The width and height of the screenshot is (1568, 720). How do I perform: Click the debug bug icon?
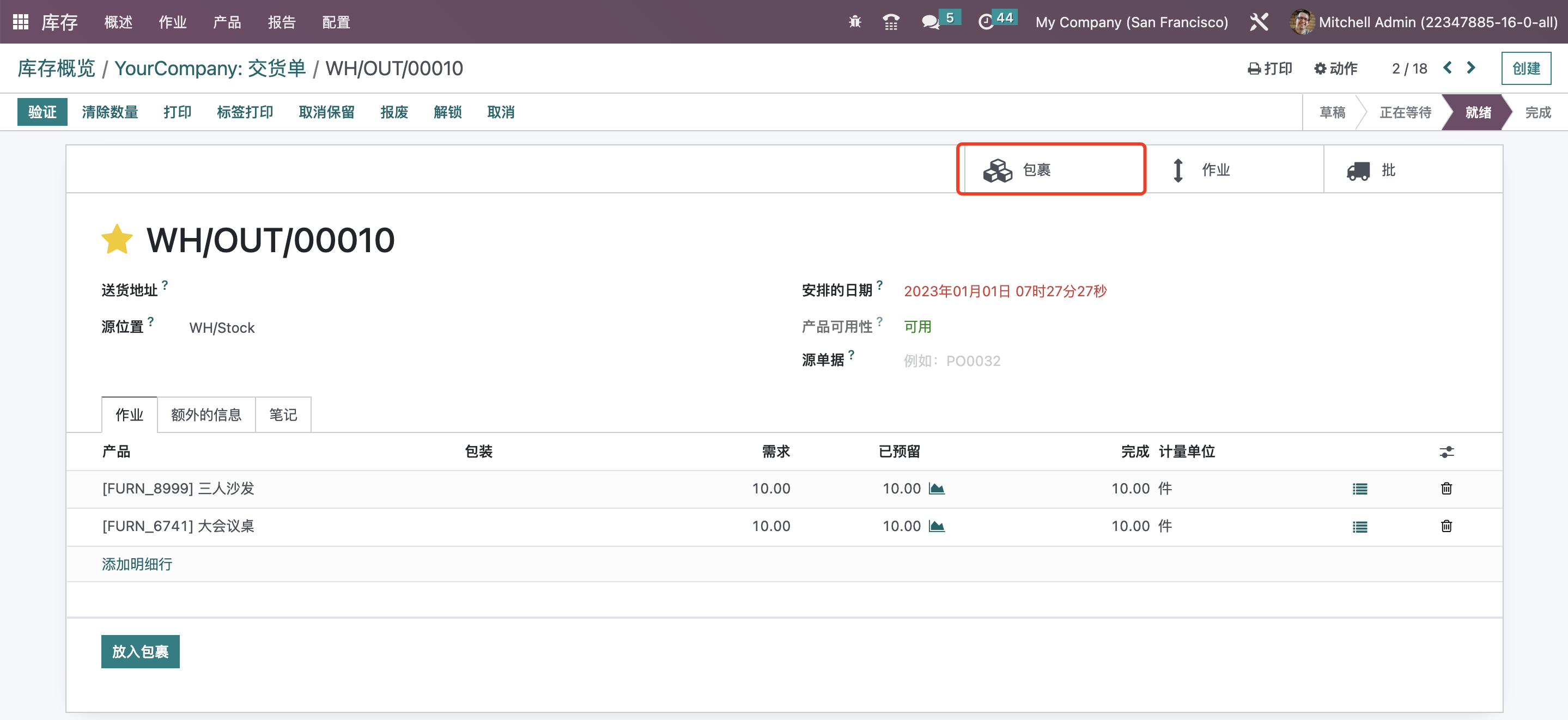point(855,22)
